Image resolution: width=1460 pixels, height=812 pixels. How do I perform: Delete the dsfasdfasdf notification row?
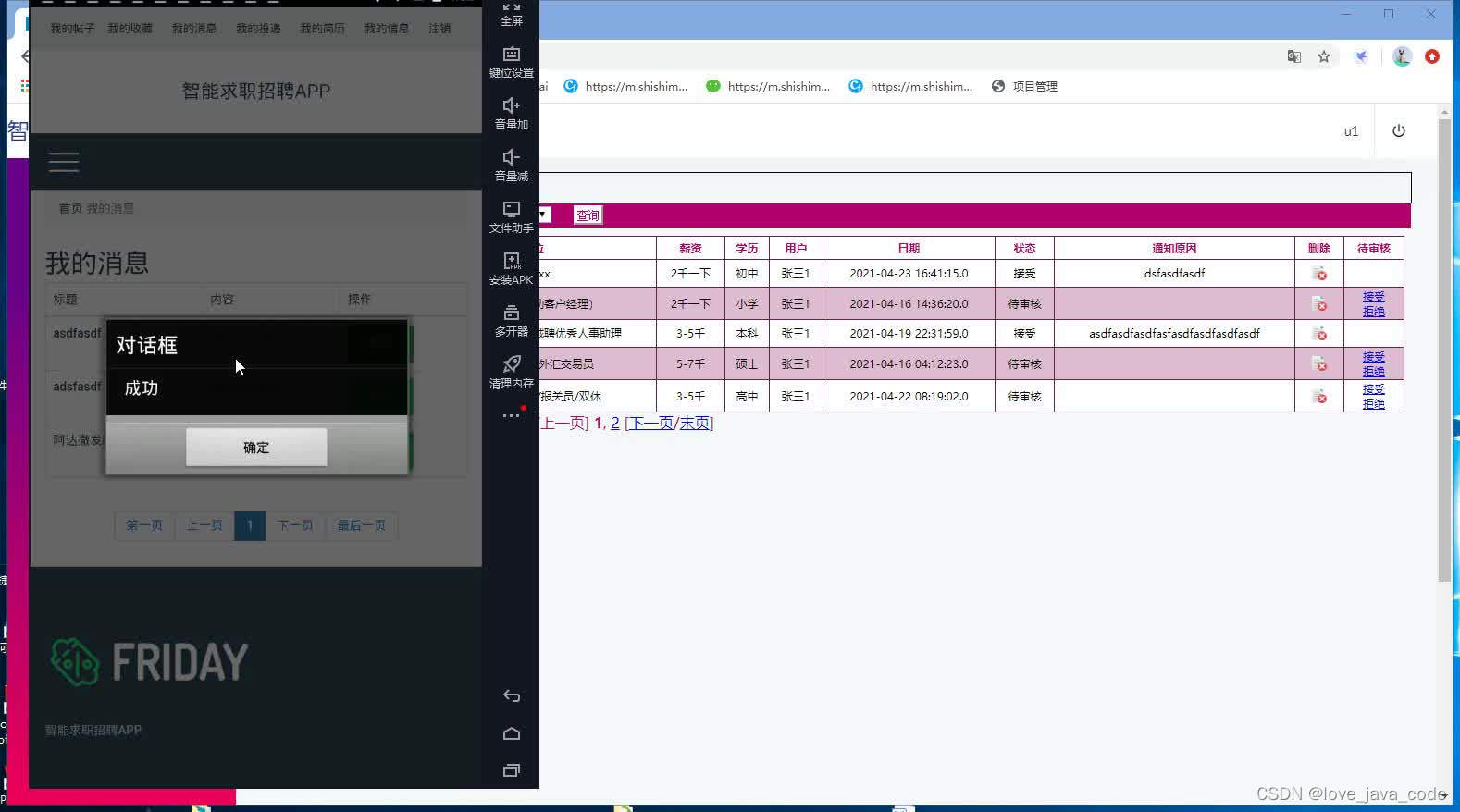[1319, 274]
